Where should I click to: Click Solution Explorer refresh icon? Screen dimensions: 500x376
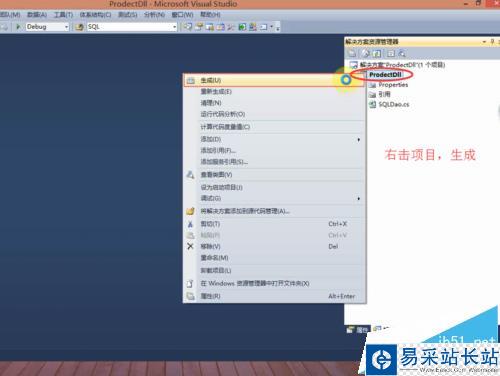(x=377, y=53)
